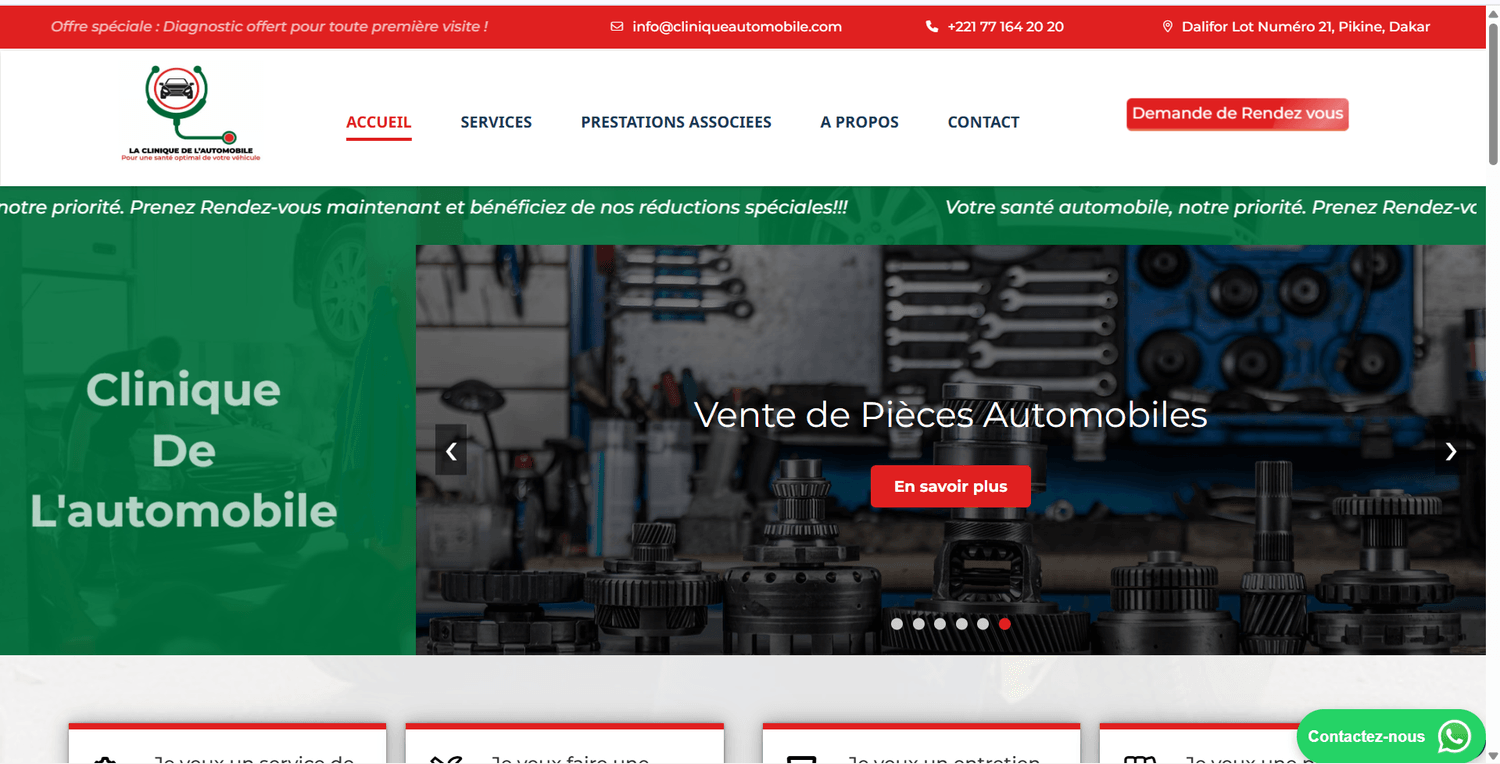Click the Vente de Pièces Automobiles slide title
This screenshot has width=1500, height=764.
[x=950, y=415]
